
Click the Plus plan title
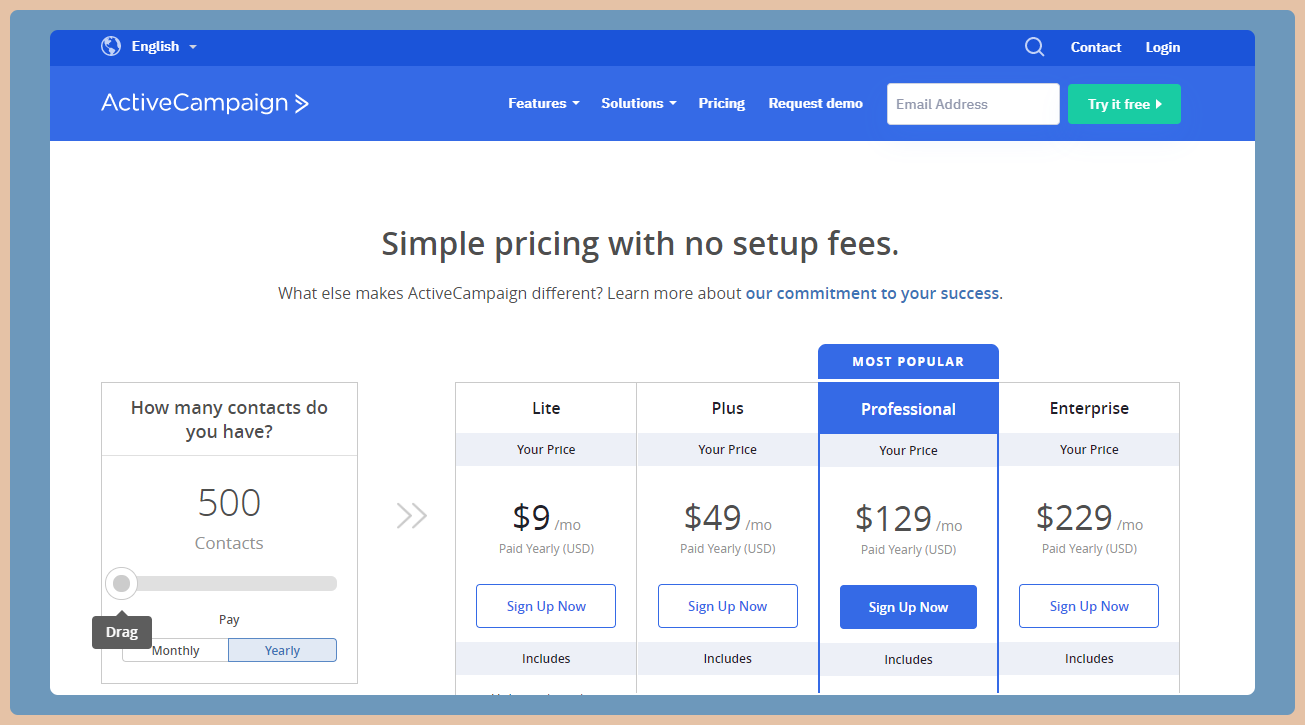tap(728, 408)
